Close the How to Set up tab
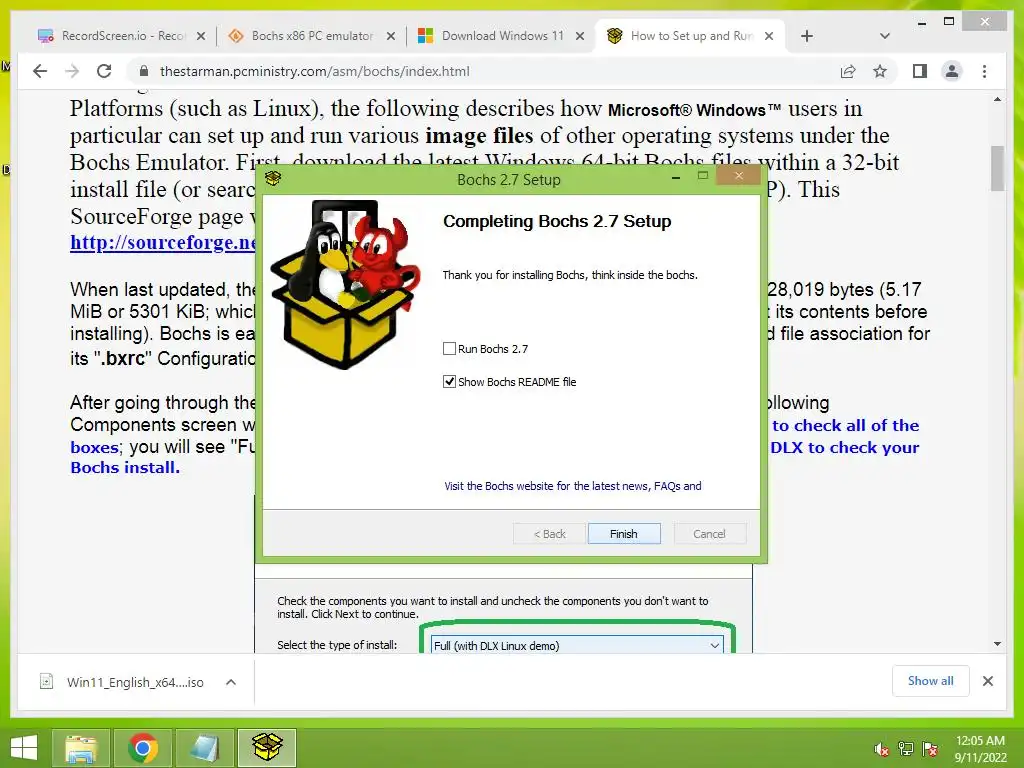 (x=769, y=36)
